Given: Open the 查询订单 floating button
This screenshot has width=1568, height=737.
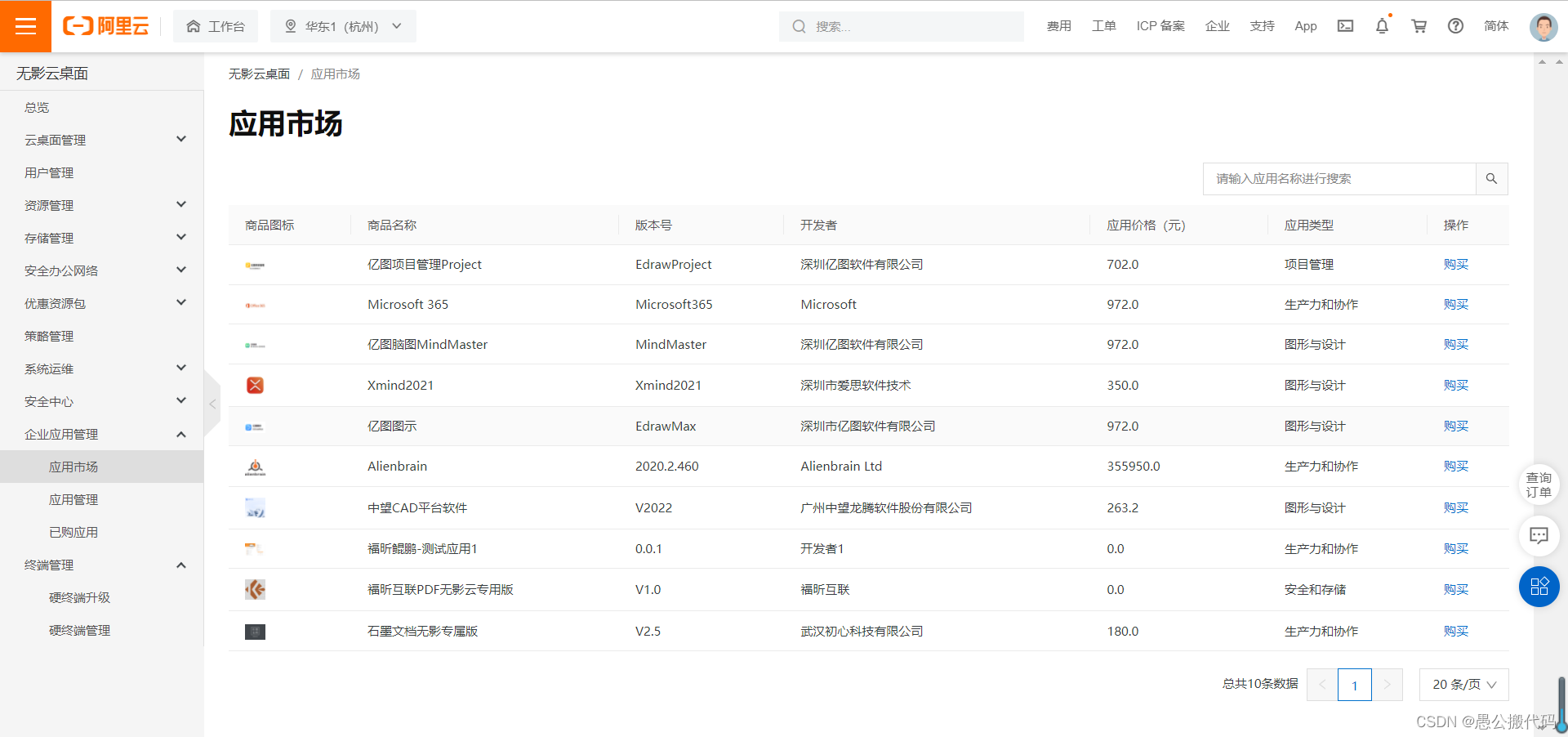Looking at the screenshot, I should pos(1539,485).
